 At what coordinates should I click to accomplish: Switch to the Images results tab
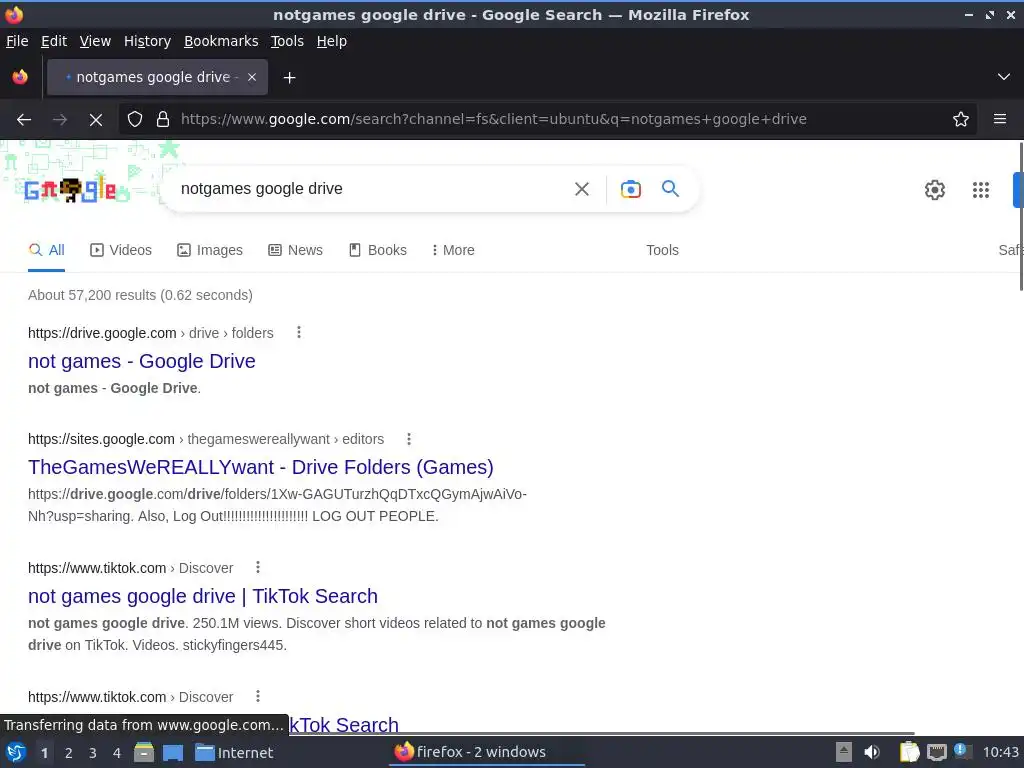click(210, 250)
